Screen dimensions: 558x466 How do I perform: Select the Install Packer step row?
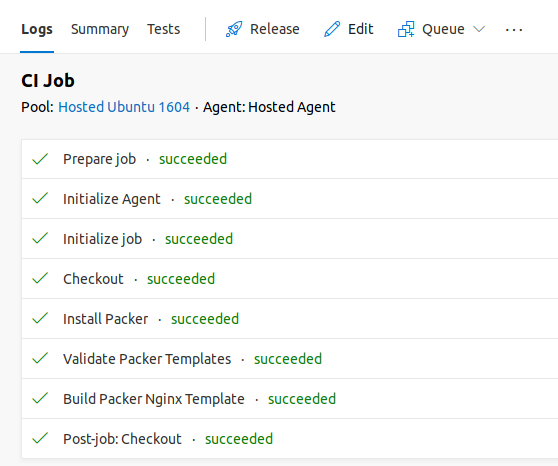290,318
